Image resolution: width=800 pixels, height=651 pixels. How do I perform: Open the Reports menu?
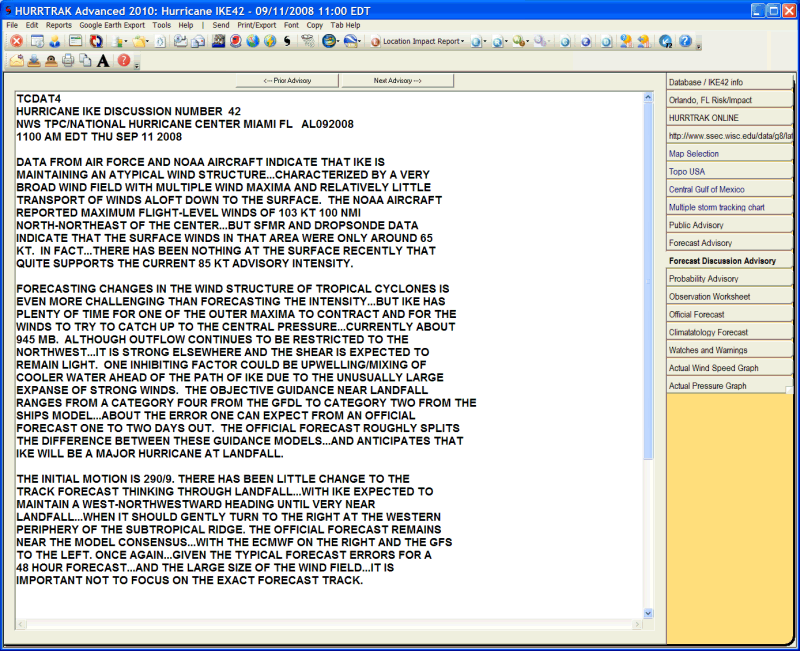point(59,24)
